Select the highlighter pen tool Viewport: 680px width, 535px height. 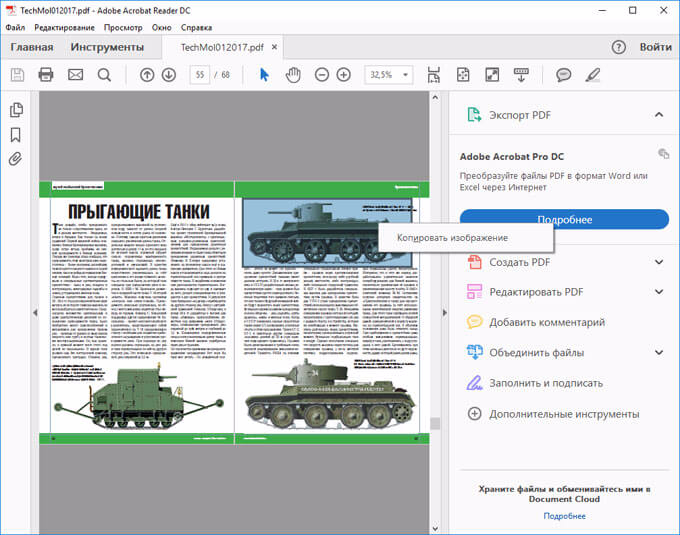click(593, 75)
